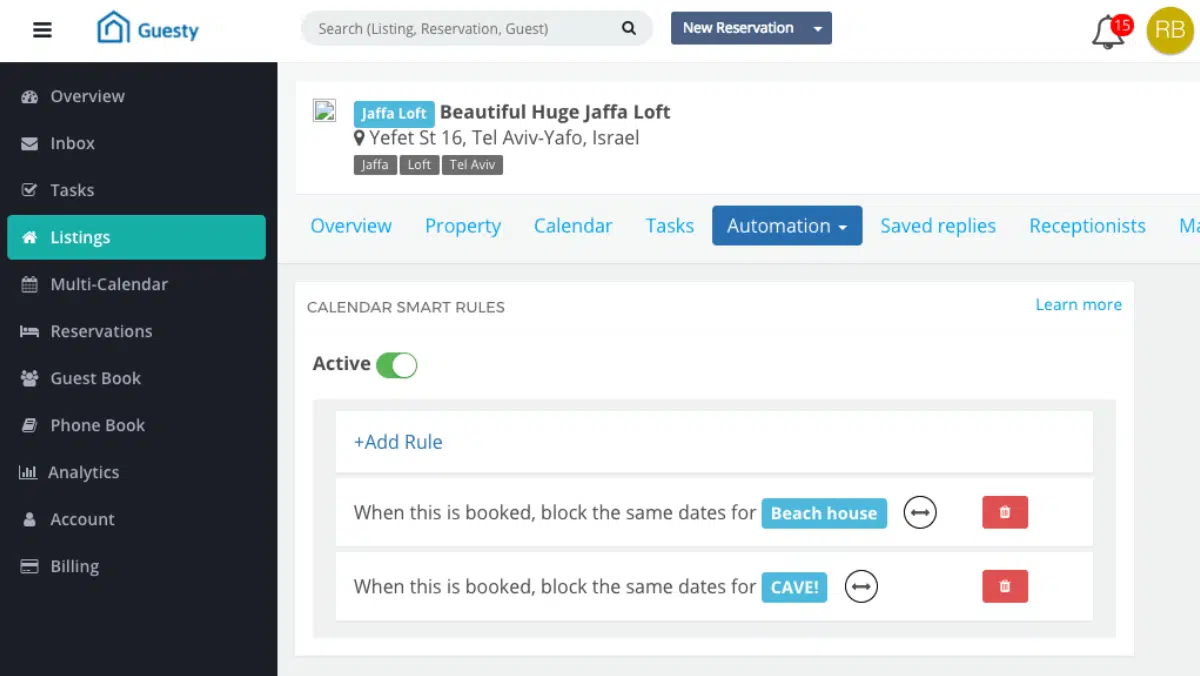Select the Inbox envelope icon
The width and height of the screenshot is (1200, 676).
(29, 143)
